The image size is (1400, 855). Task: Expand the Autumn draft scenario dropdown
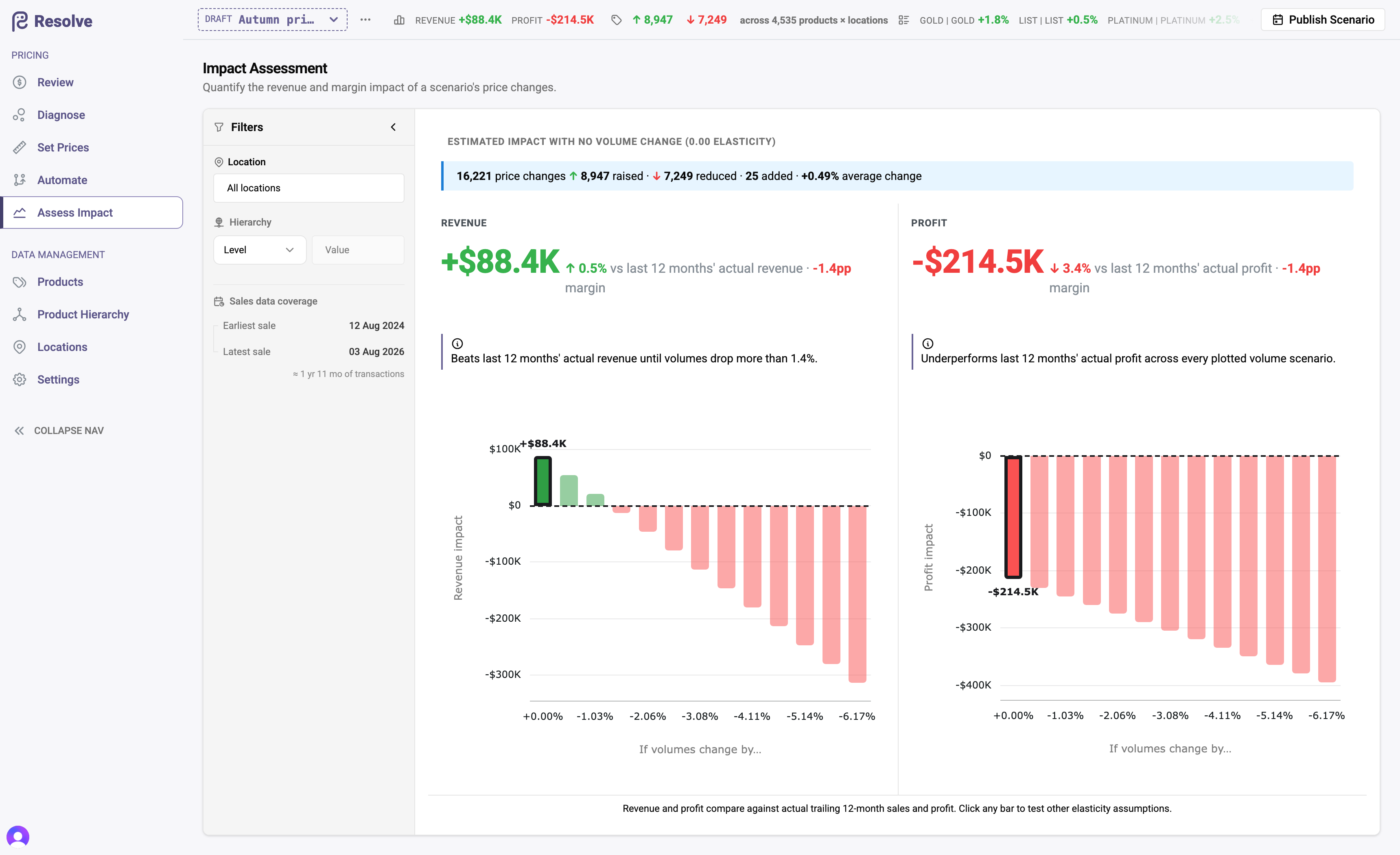point(273,19)
